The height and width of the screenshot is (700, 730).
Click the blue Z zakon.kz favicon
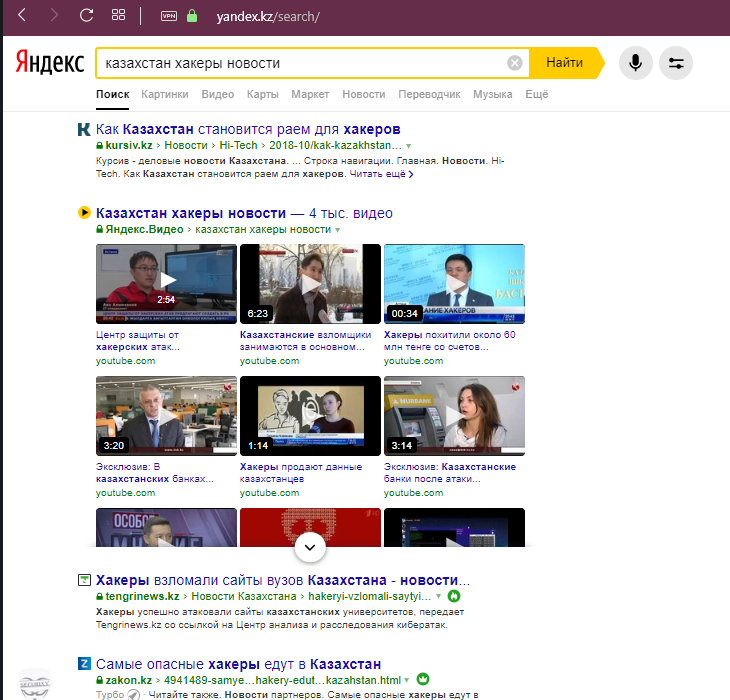84,663
